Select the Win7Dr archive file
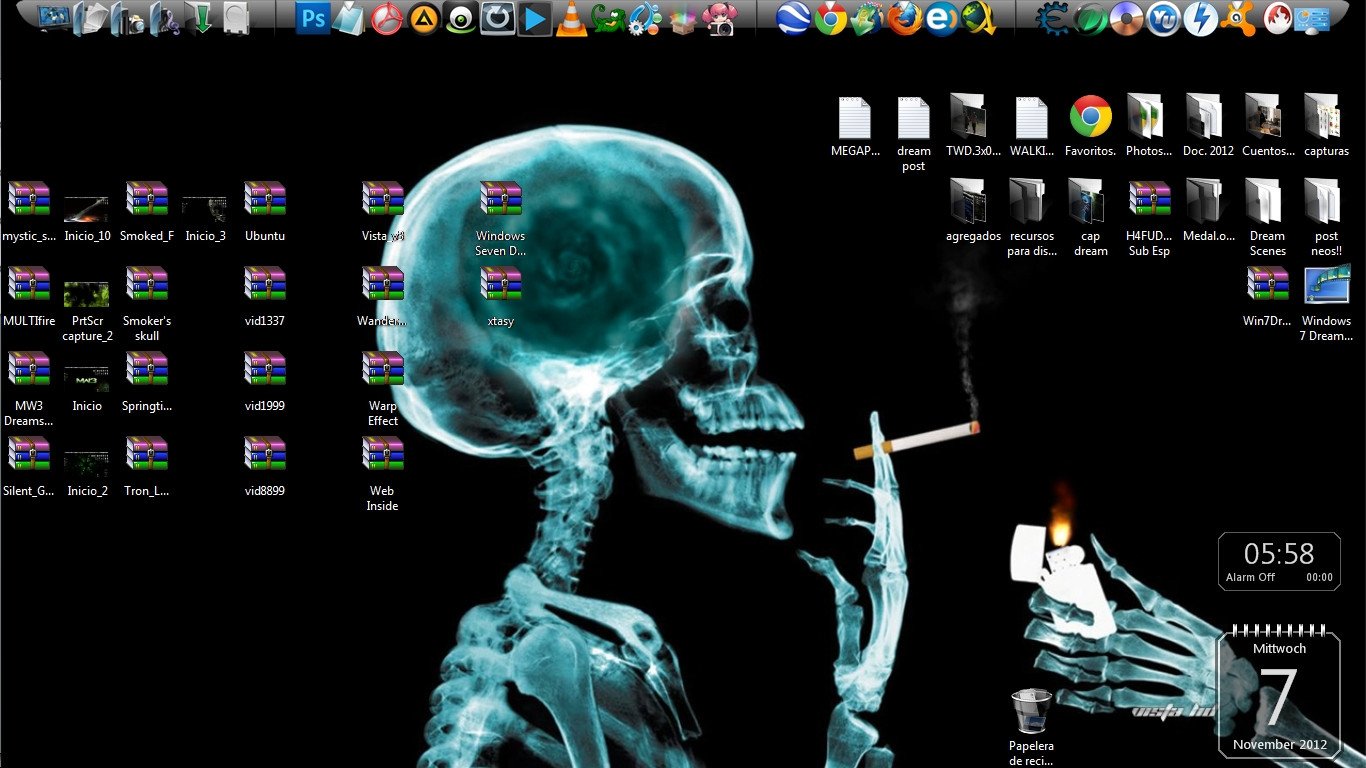 pyautogui.click(x=1267, y=296)
